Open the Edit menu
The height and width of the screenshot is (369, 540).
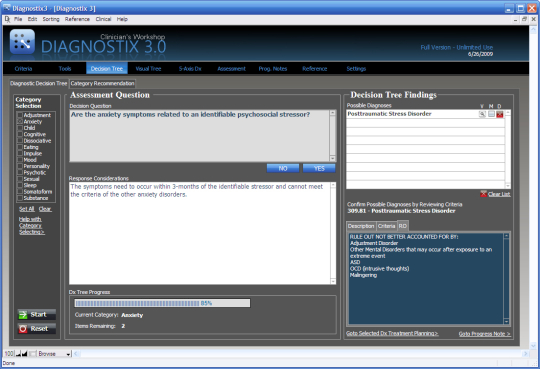(x=32, y=19)
